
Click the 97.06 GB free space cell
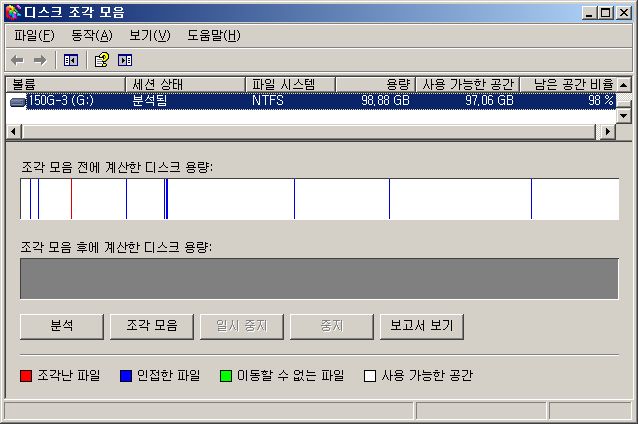pos(489,101)
